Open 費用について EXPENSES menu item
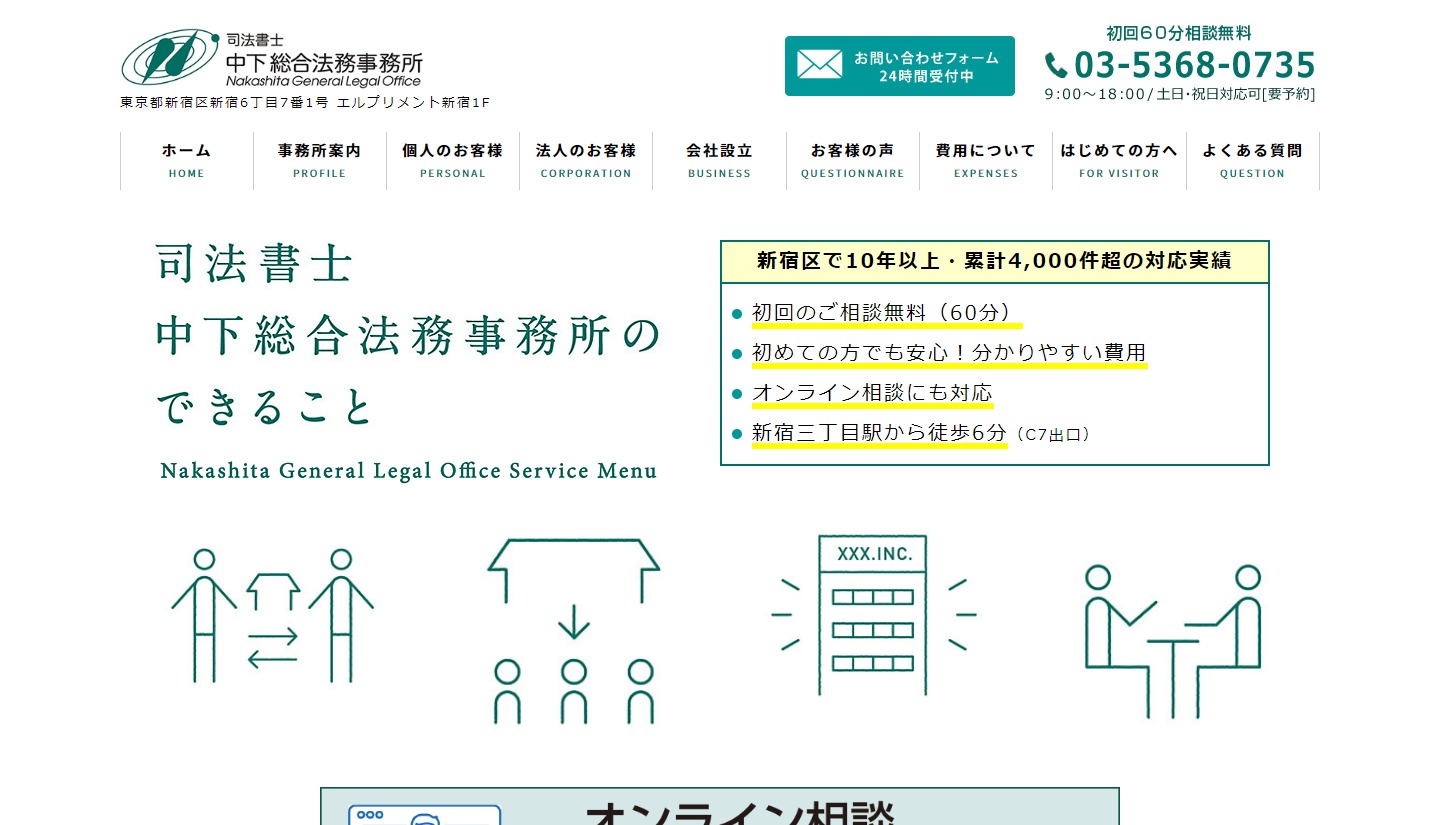This screenshot has height=825, width=1440. coord(986,160)
